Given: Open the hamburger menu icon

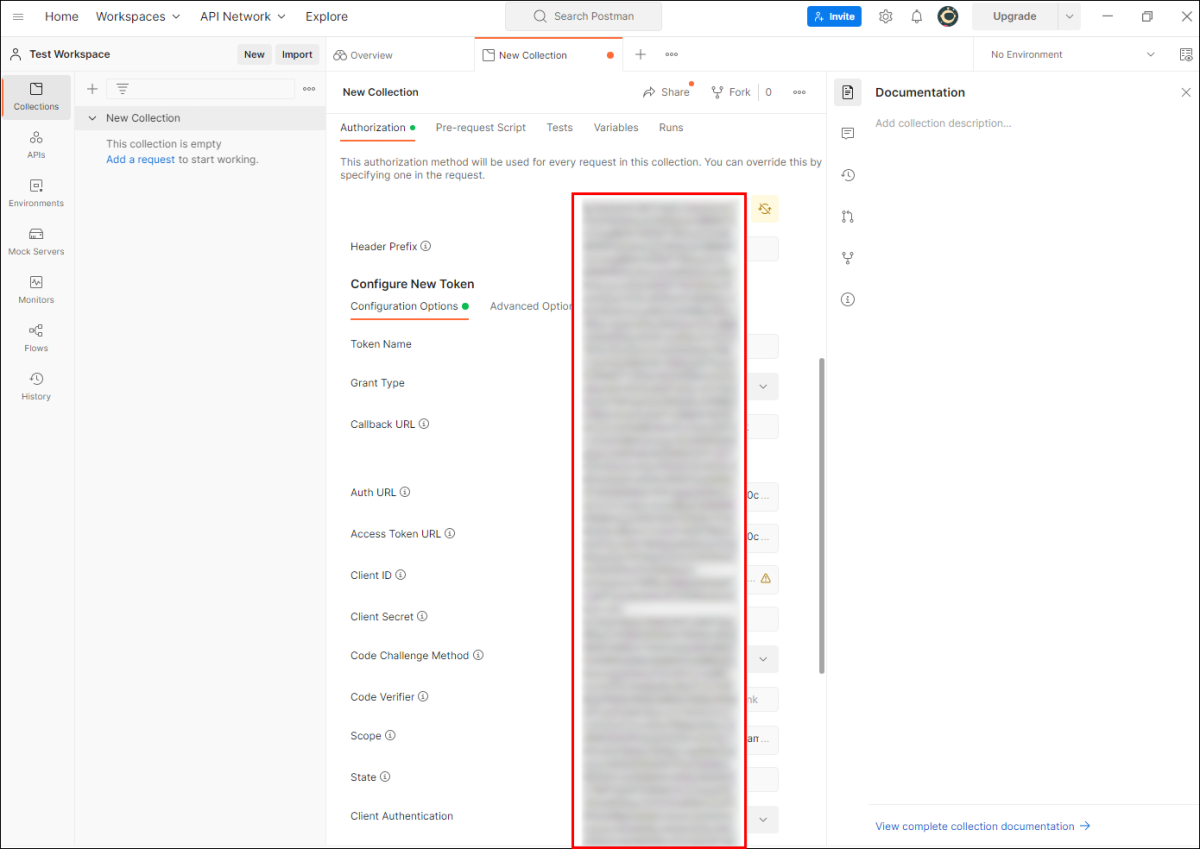Looking at the screenshot, I should [18, 17].
